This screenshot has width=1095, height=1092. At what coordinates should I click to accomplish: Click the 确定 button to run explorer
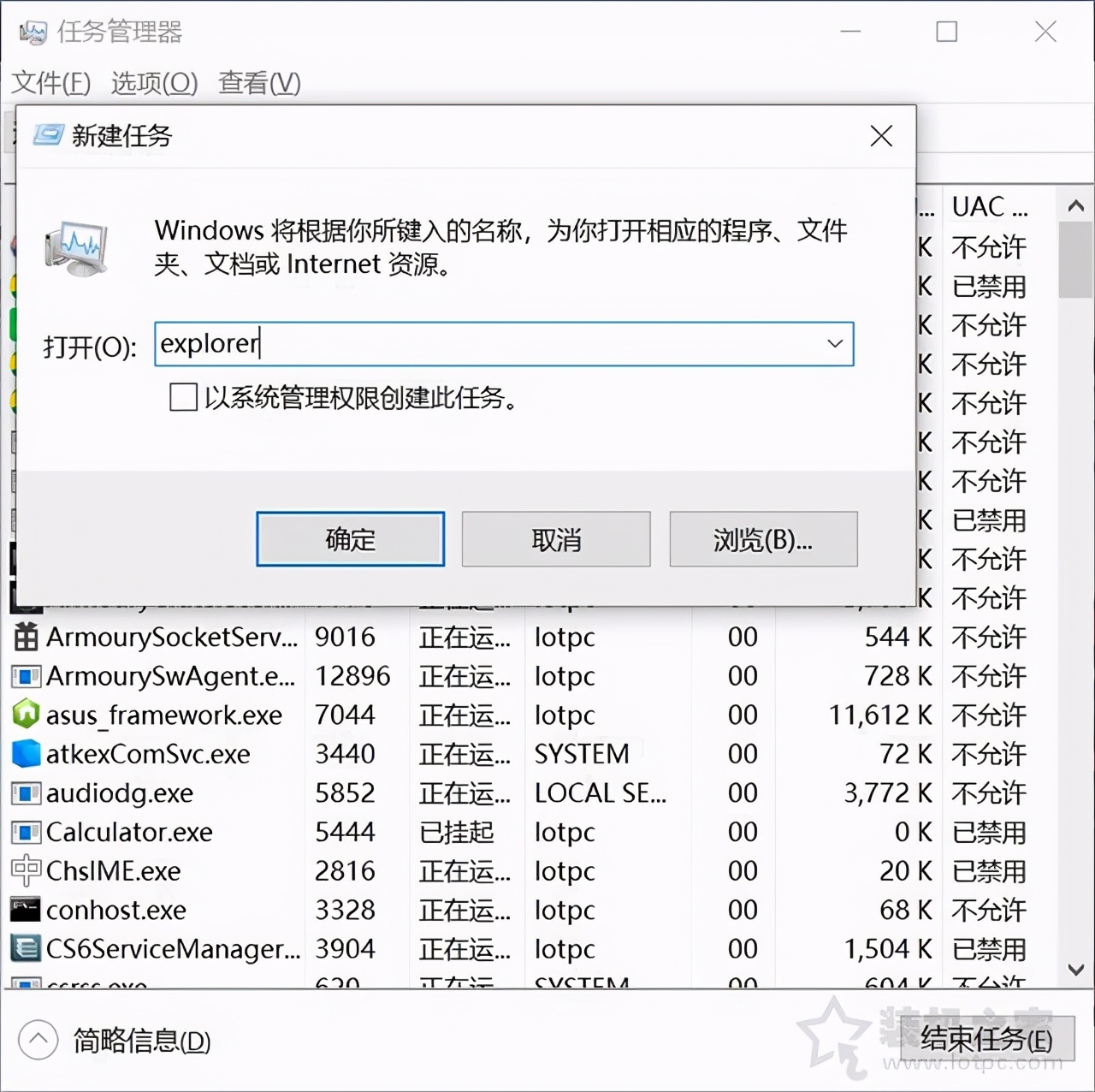349,539
